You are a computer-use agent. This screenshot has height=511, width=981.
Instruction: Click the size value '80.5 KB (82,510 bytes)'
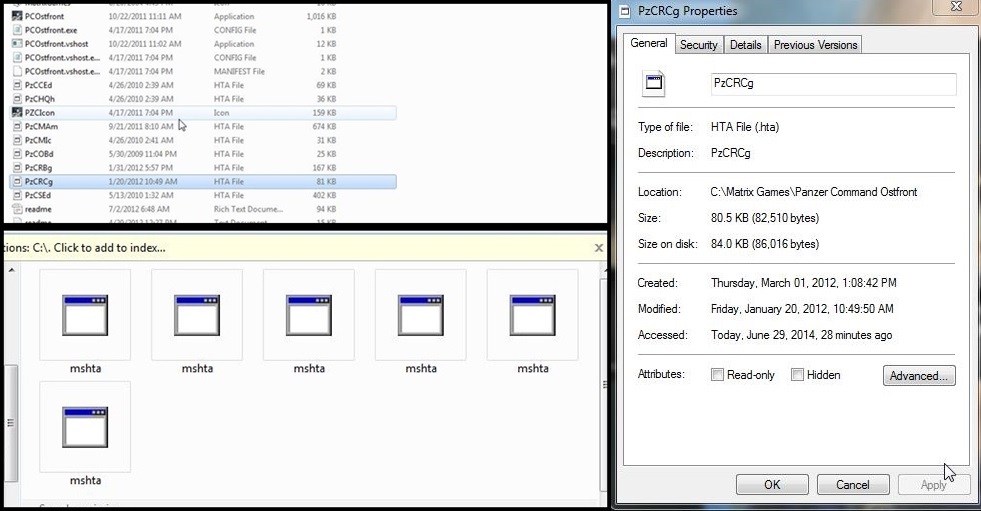[x=765, y=218]
